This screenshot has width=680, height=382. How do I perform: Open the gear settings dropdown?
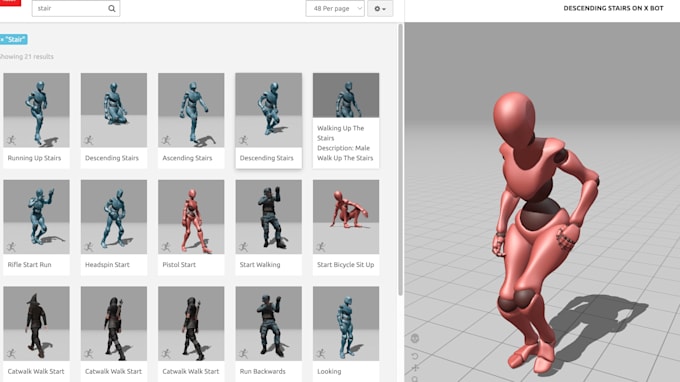pos(380,8)
